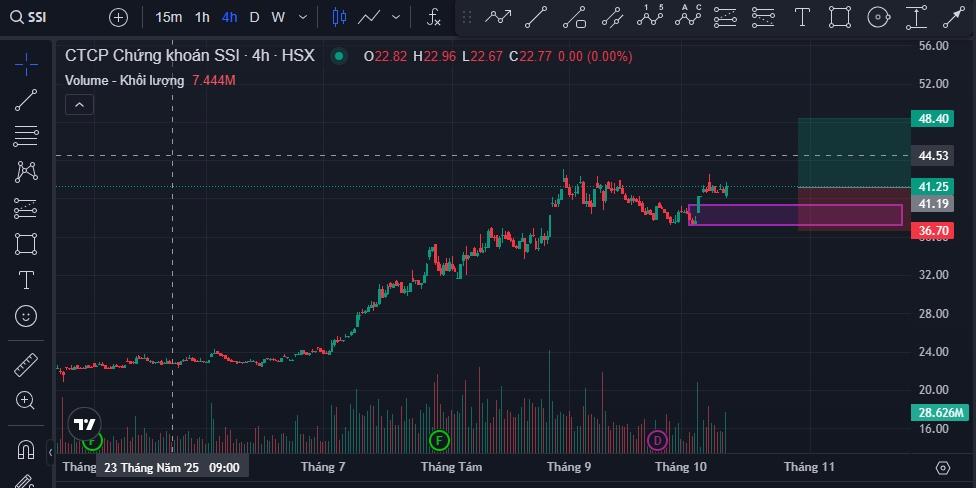Open the line chart style dropdown arrow
This screenshot has height=488, width=976.
point(397,17)
